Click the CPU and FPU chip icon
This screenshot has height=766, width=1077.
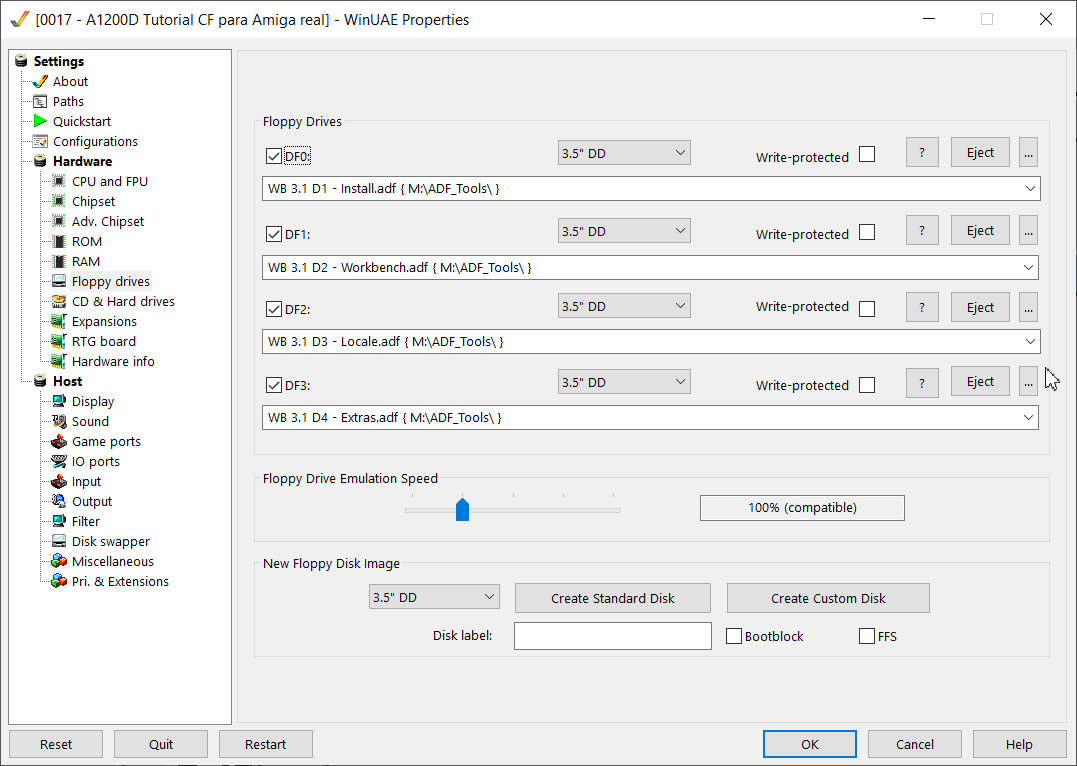(59, 181)
